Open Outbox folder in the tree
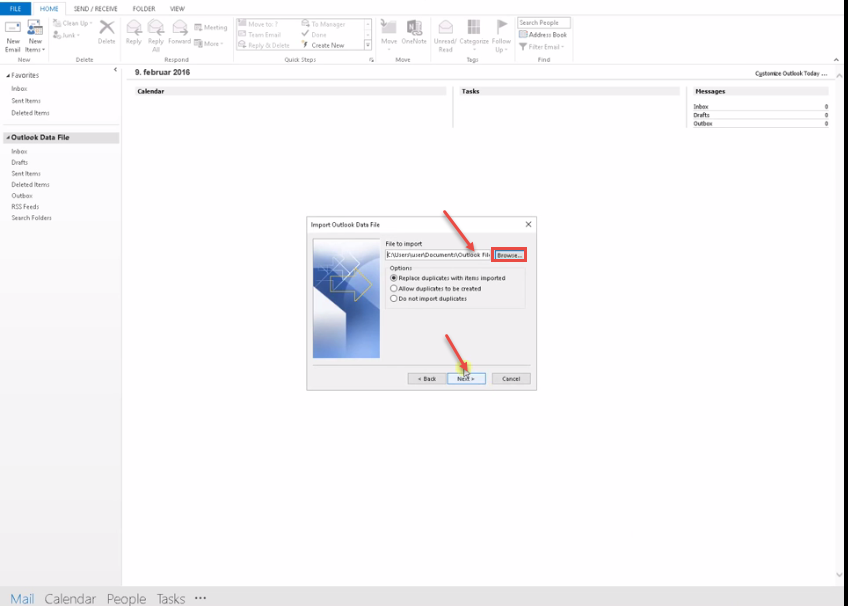The image size is (848, 606). coord(22,196)
